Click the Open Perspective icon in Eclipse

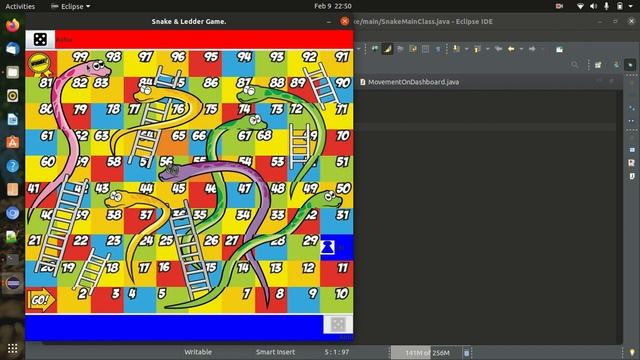click(598, 64)
